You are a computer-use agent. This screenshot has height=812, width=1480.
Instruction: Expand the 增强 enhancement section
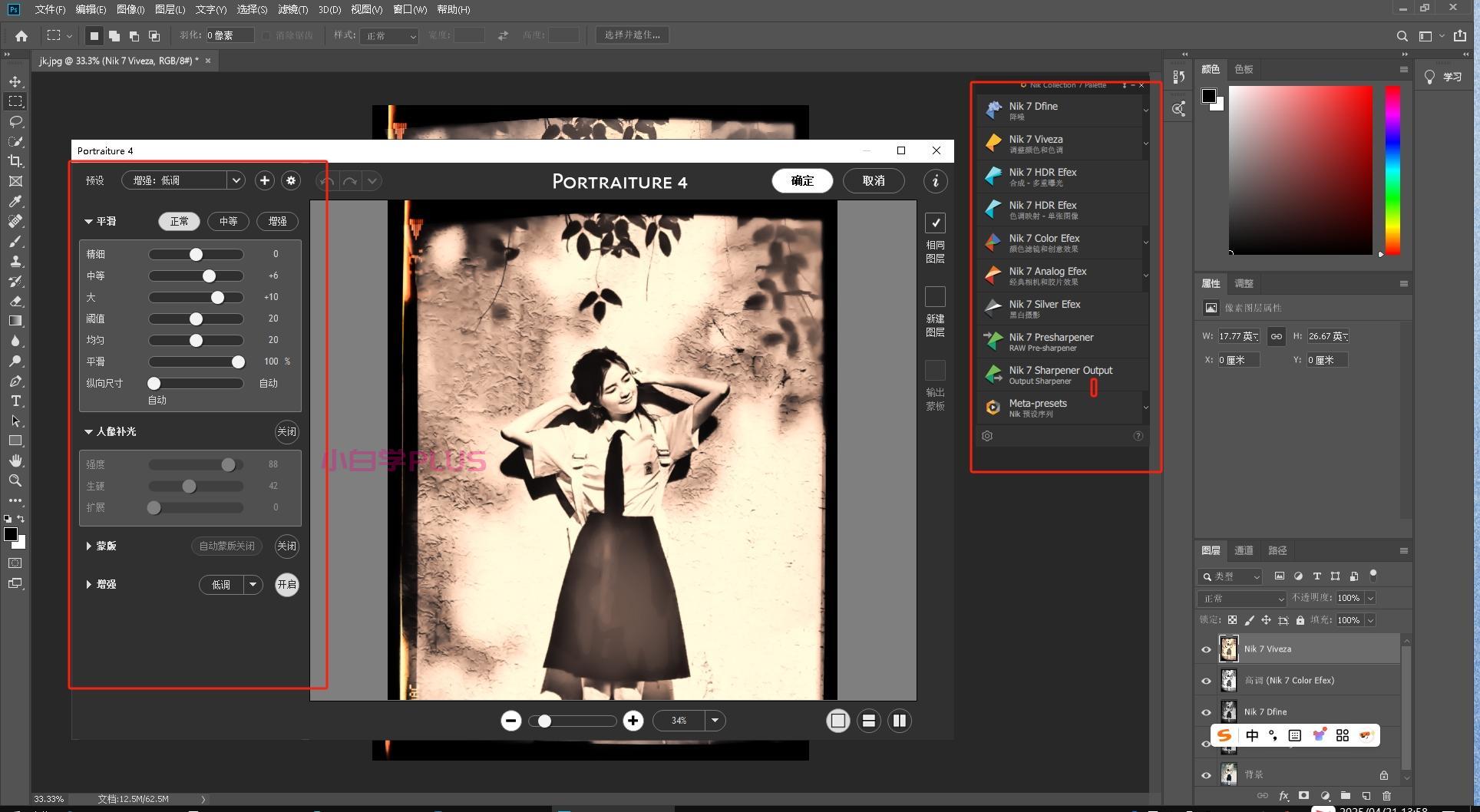coord(88,585)
